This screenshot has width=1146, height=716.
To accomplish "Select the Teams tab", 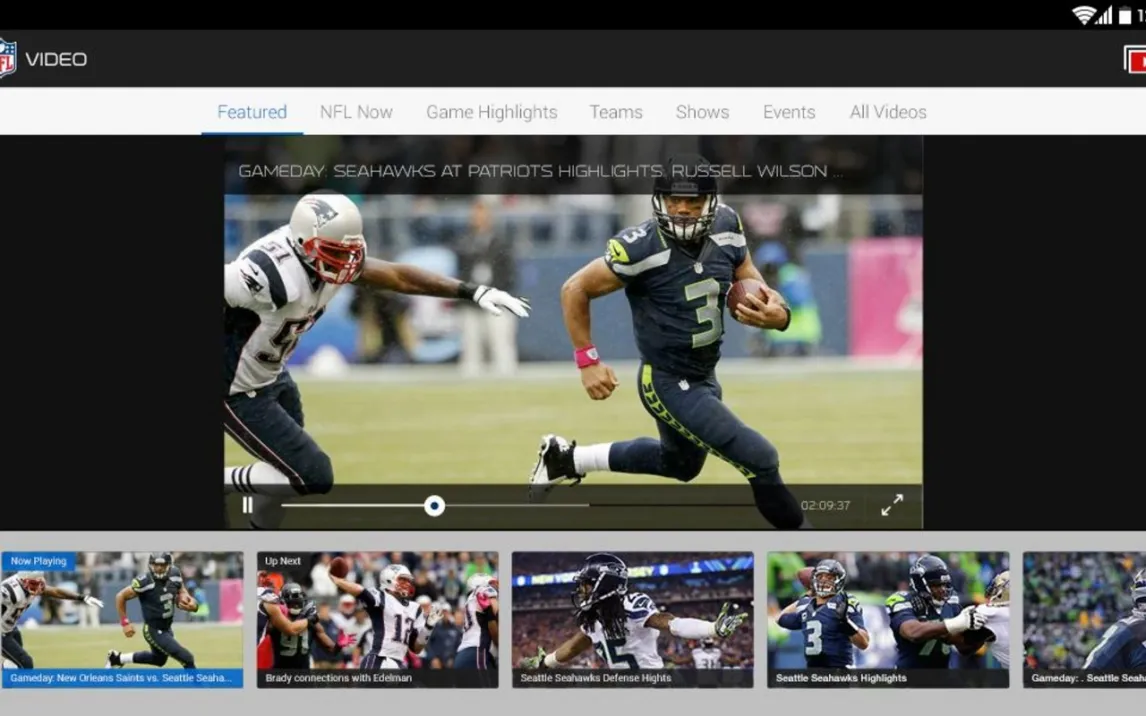I will (616, 112).
